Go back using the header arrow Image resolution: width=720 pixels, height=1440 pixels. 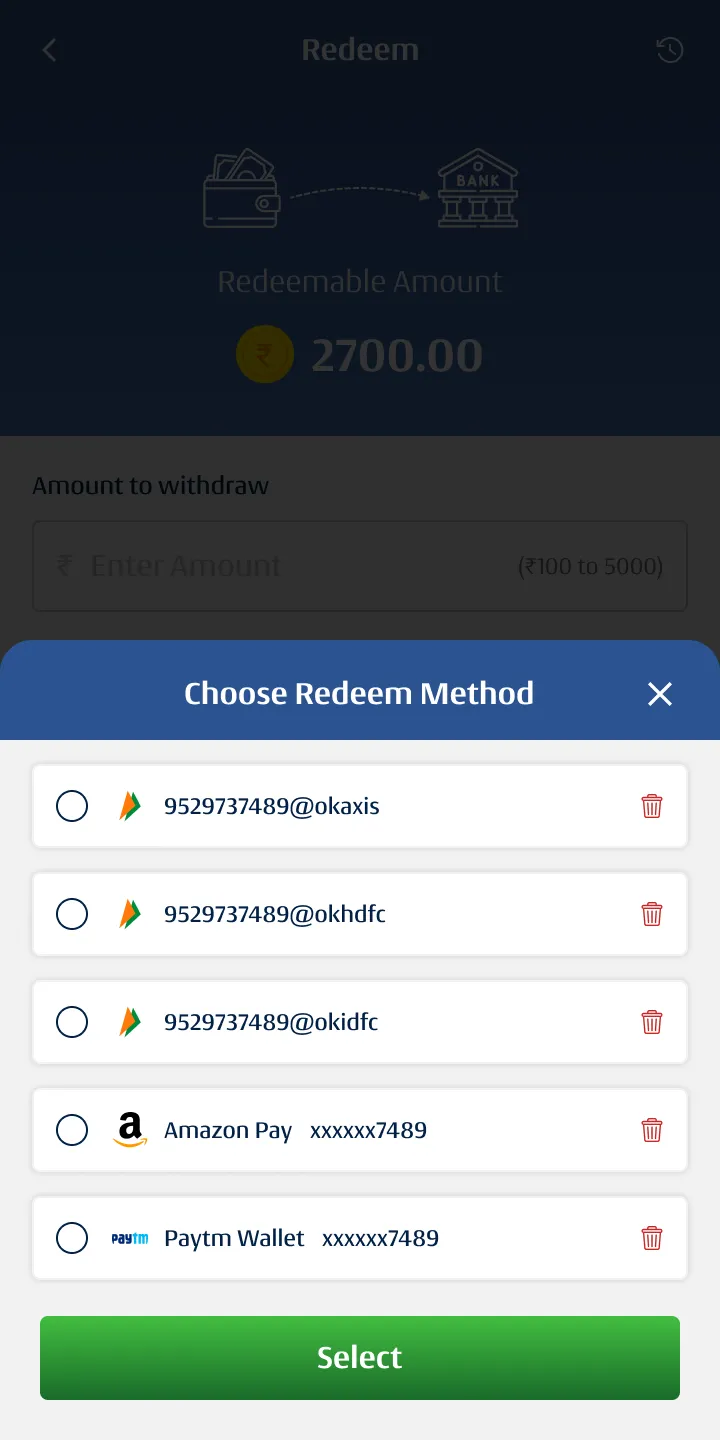pyautogui.click(x=49, y=50)
